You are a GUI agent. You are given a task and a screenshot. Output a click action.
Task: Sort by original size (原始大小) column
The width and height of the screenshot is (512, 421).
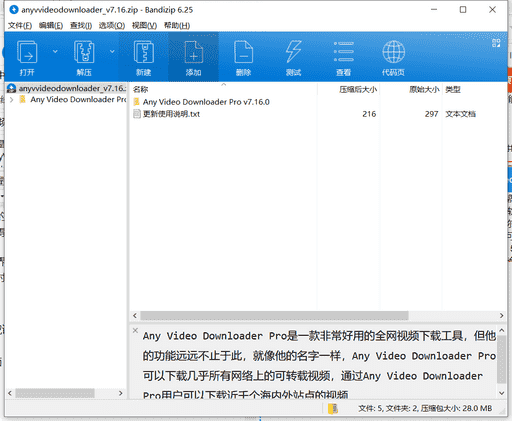pyautogui.click(x=424, y=89)
